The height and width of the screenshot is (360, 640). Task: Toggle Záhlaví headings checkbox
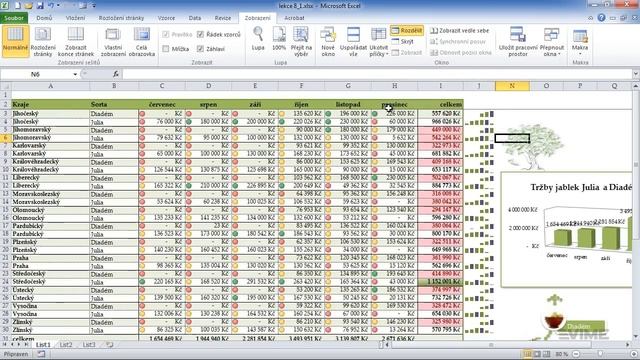[x=211, y=49]
